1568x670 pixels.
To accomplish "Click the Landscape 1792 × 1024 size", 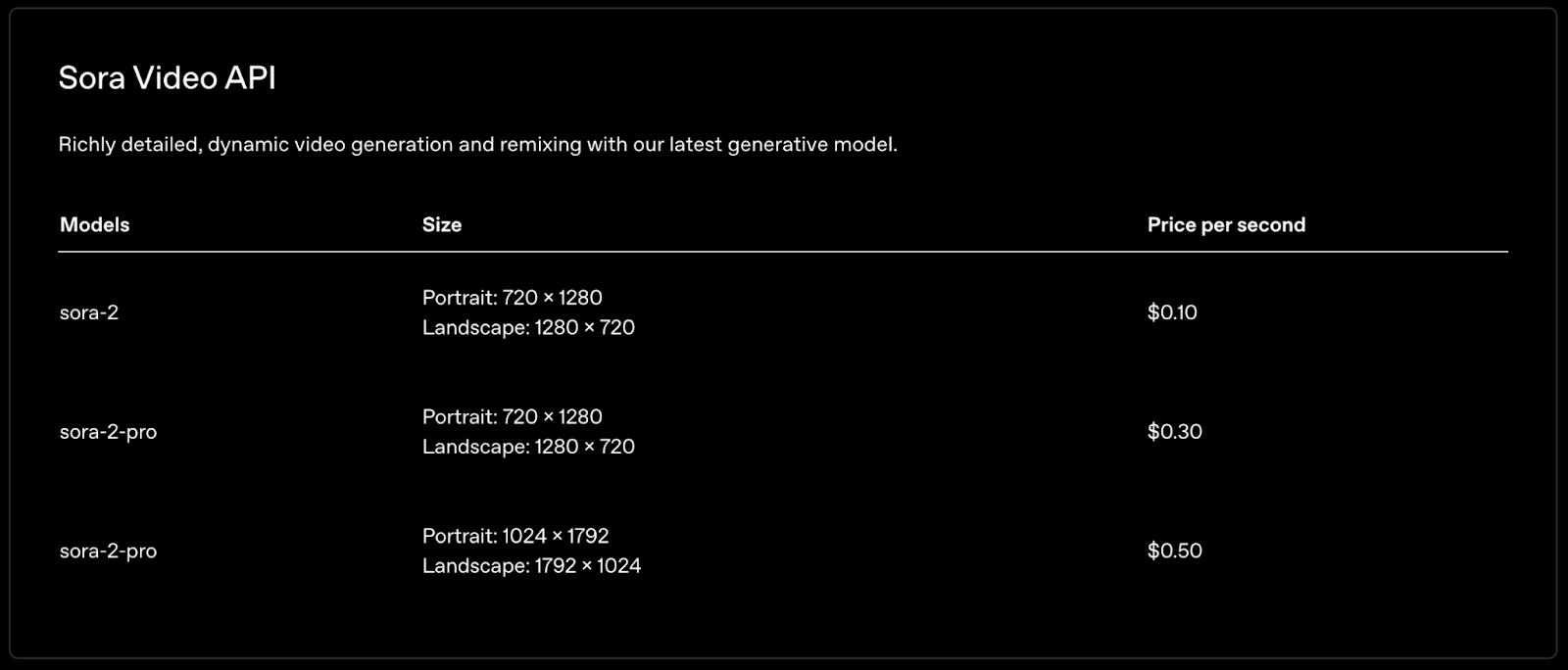I will tap(531, 566).
